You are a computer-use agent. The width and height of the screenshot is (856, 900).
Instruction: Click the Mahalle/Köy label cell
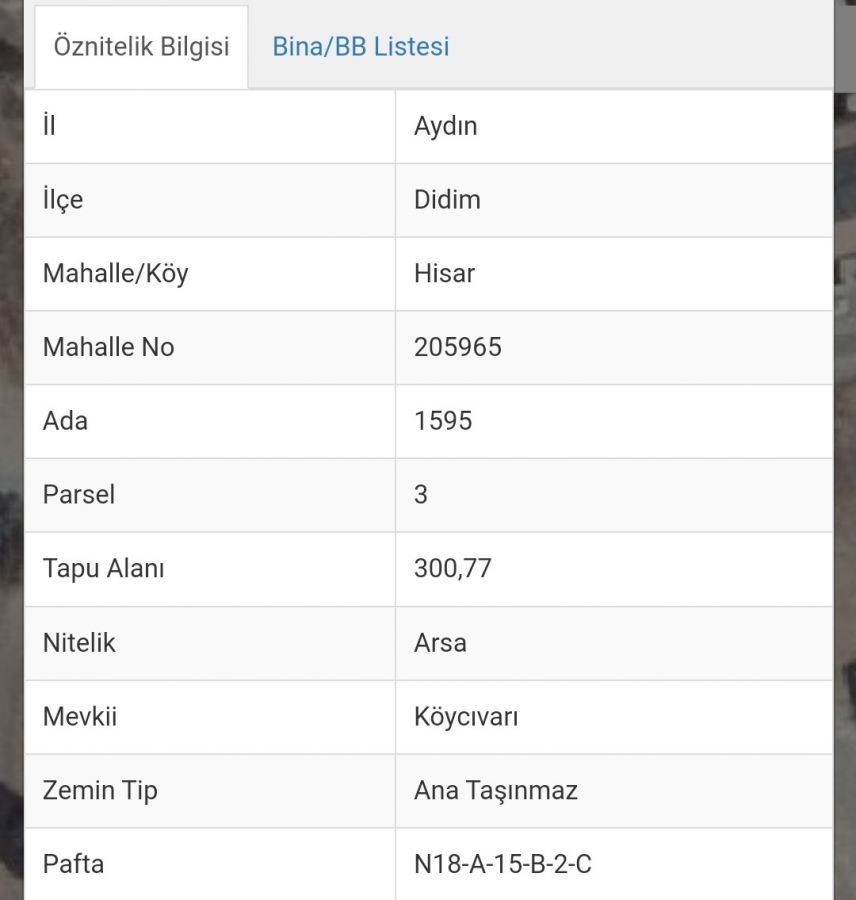pyautogui.click(x=210, y=274)
